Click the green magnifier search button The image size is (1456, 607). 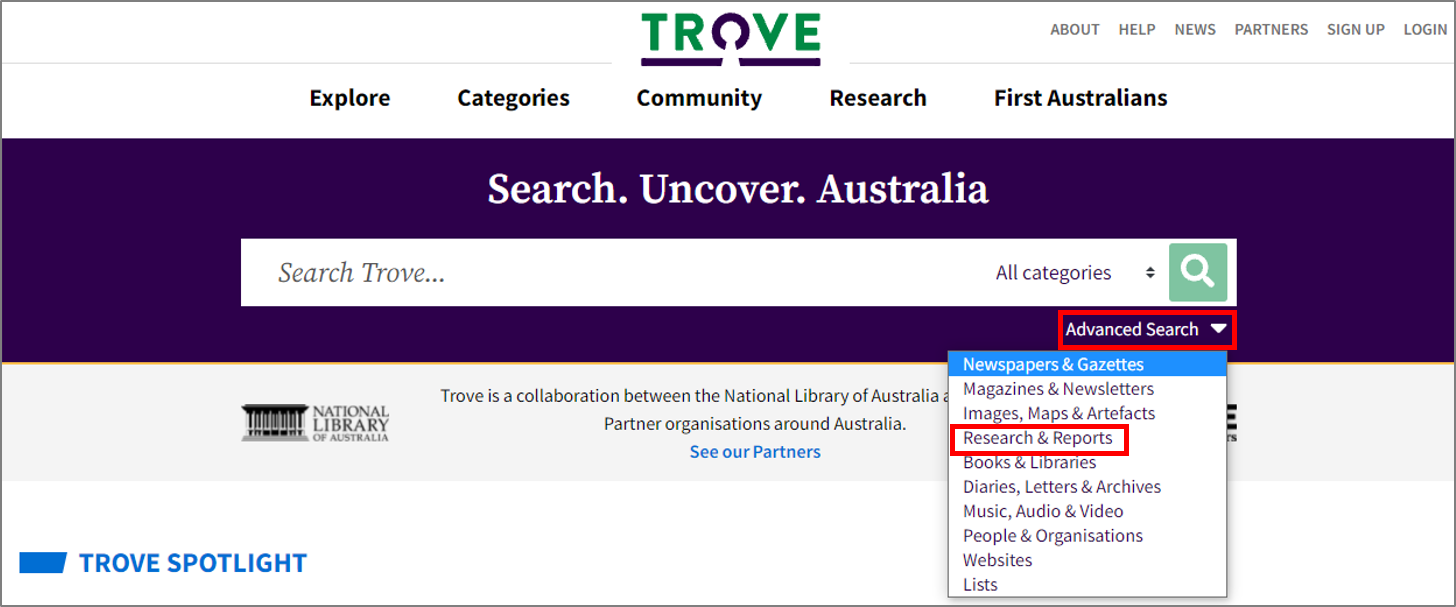1198,272
